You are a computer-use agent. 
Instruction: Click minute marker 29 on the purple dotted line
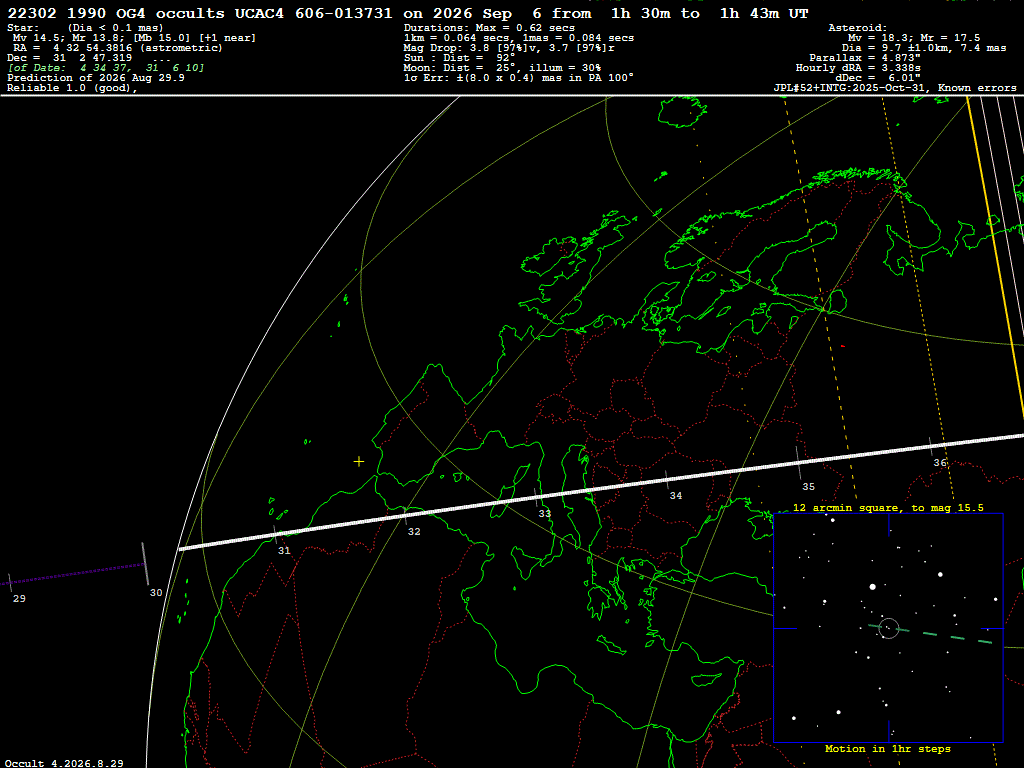pos(20,598)
